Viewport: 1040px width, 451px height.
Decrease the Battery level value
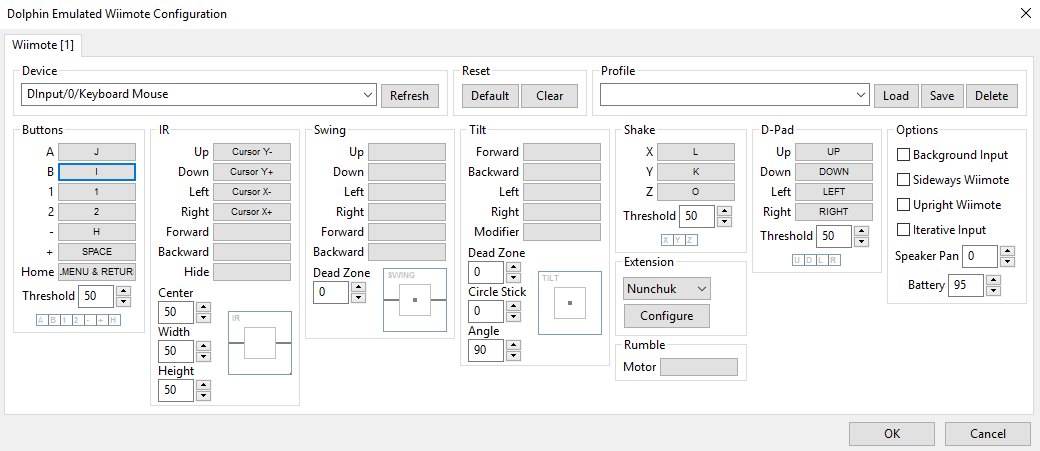[x=994, y=290]
